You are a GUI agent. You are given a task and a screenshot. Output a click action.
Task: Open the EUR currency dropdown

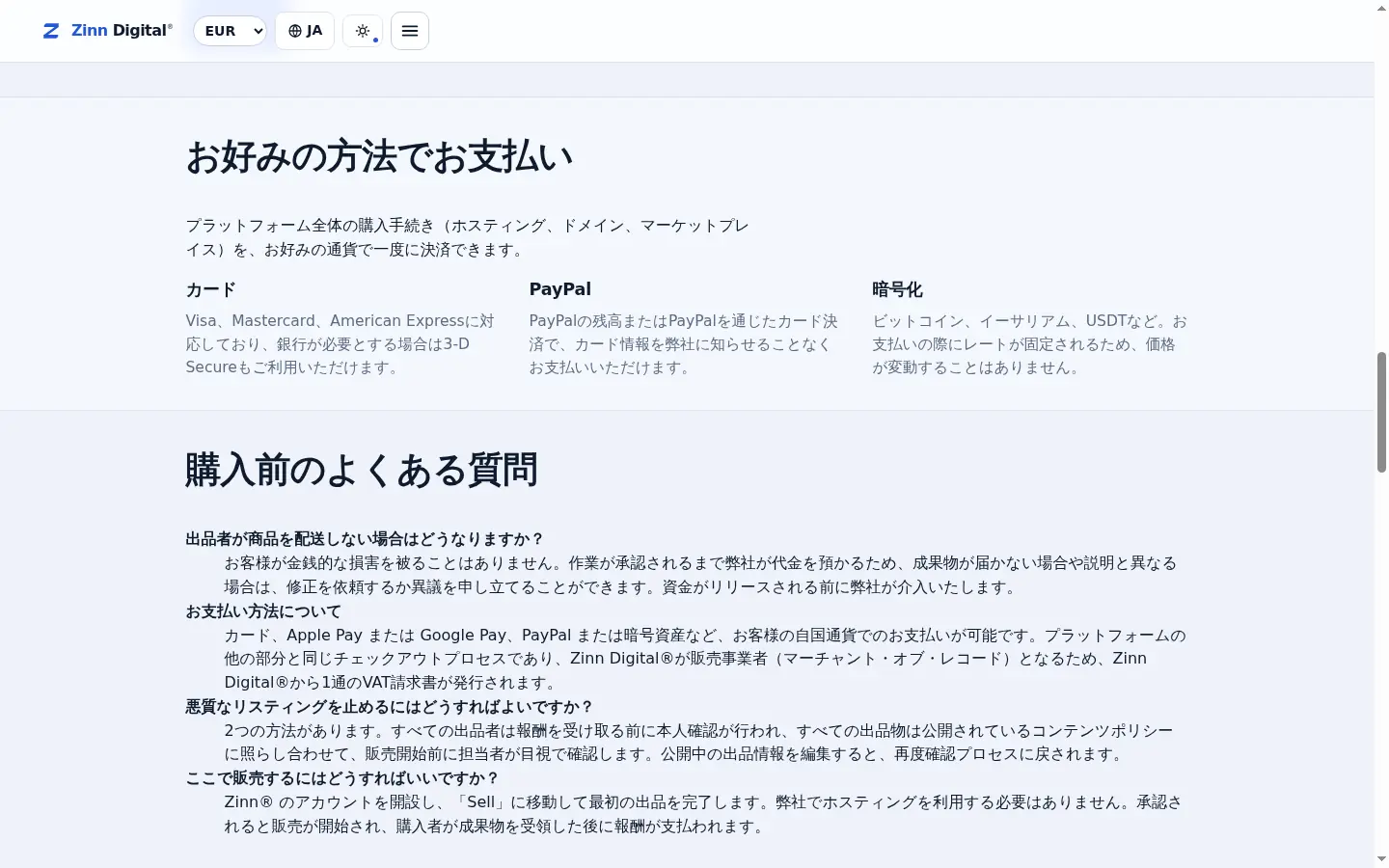[231, 31]
